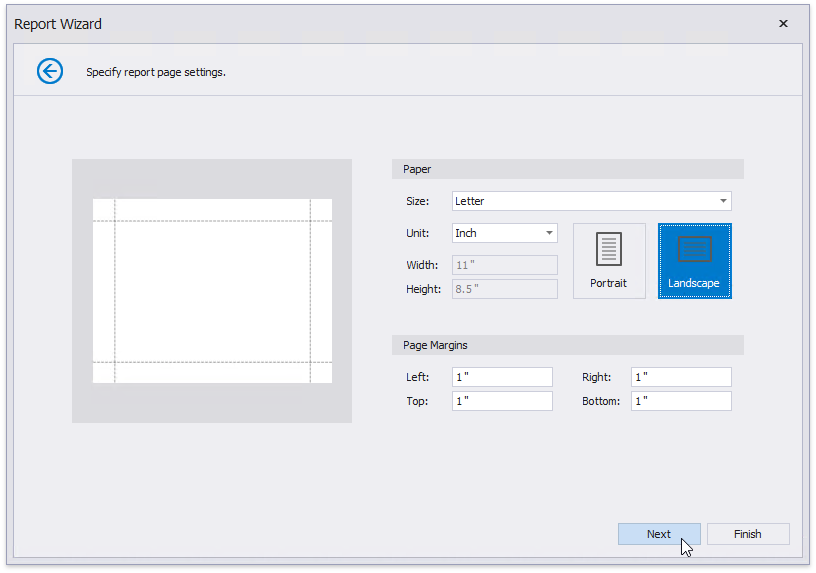Click the Page Margins section header
This screenshot has width=816, height=573.
coord(567,345)
